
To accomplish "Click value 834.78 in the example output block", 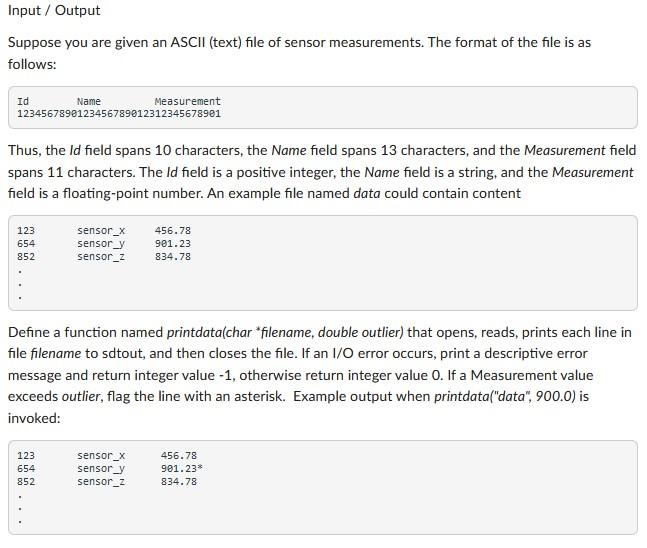I will click(x=178, y=482).
